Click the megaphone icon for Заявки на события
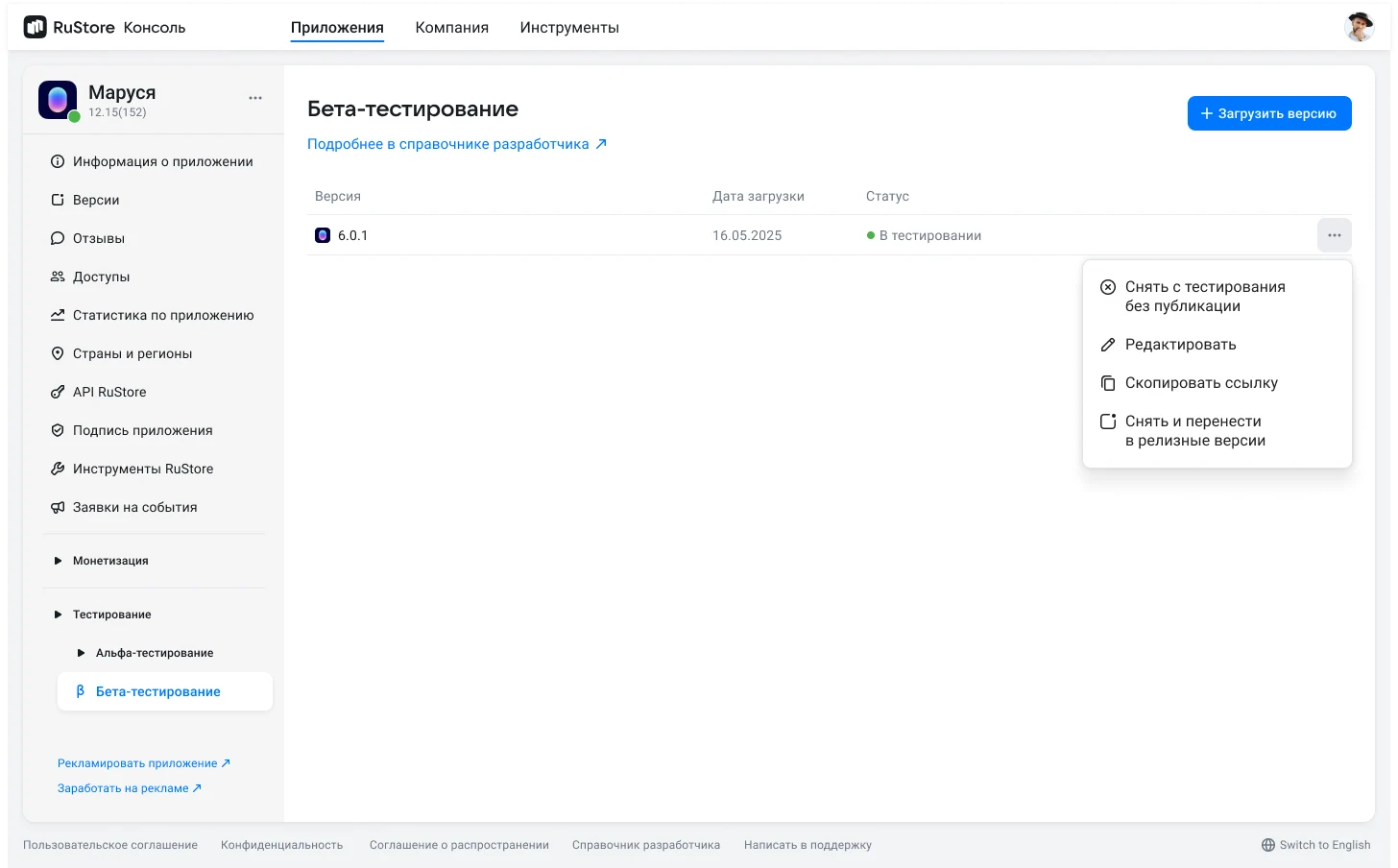The image size is (1398, 868). point(58,507)
